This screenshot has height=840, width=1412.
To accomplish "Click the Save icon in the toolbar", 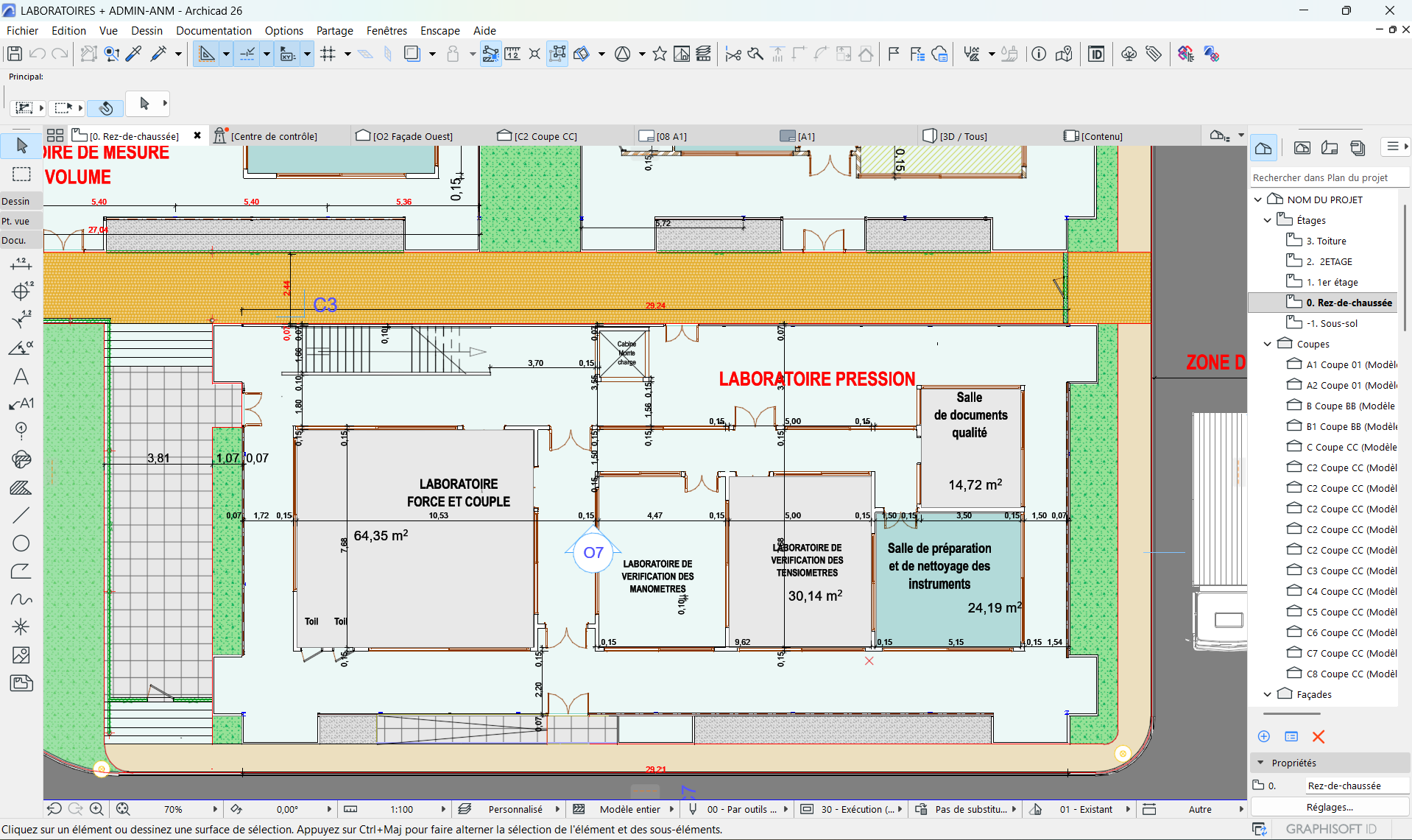I will [14, 54].
